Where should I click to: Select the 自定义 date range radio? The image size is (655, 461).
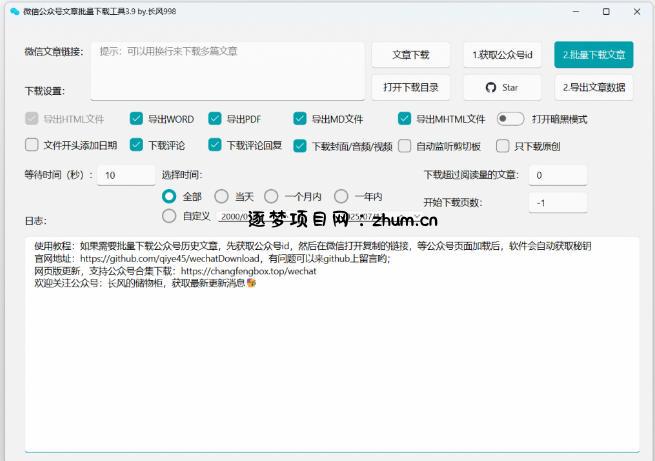169,216
